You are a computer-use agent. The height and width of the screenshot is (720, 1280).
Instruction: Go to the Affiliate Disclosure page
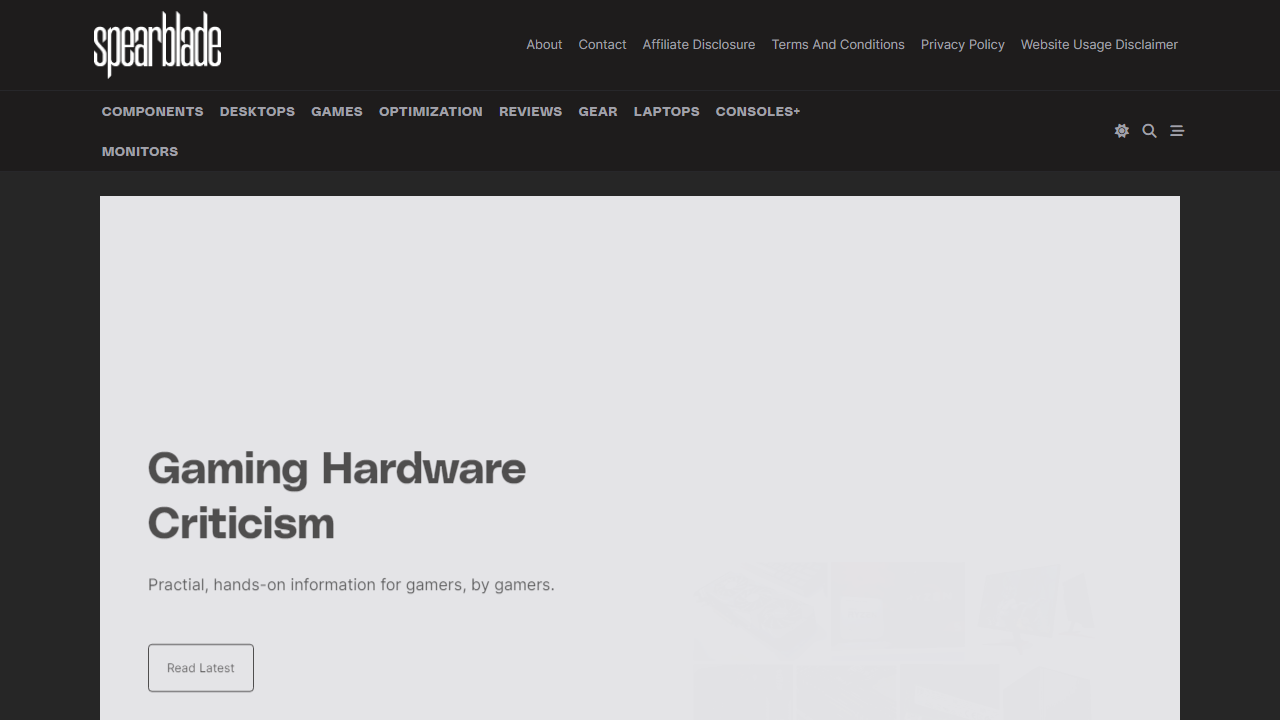[698, 44]
